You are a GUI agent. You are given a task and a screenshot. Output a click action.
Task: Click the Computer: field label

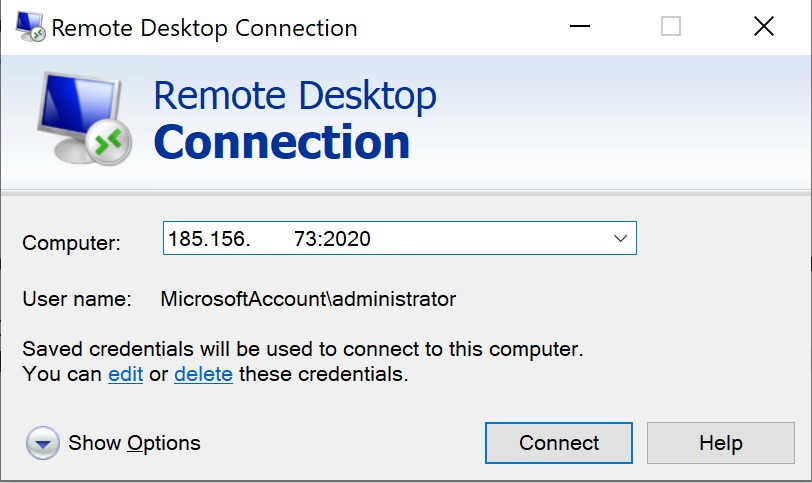pos(71,243)
